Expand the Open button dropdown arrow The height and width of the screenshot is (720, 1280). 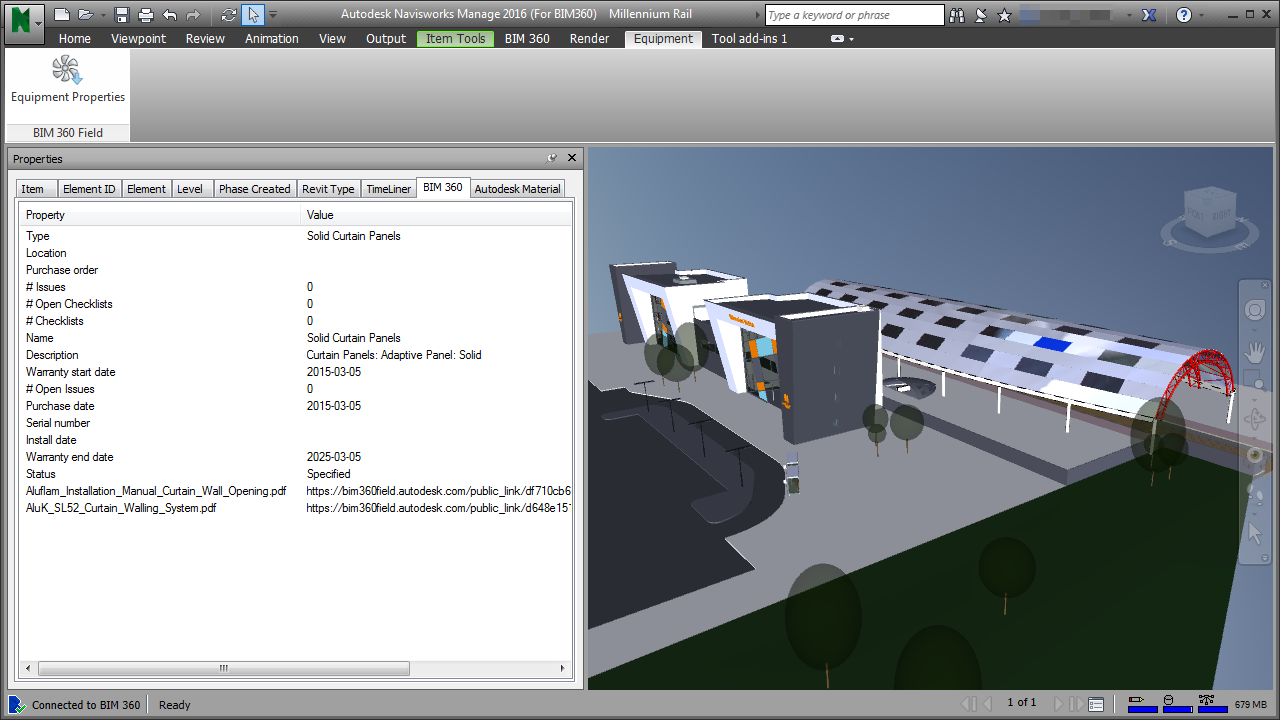(103, 14)
